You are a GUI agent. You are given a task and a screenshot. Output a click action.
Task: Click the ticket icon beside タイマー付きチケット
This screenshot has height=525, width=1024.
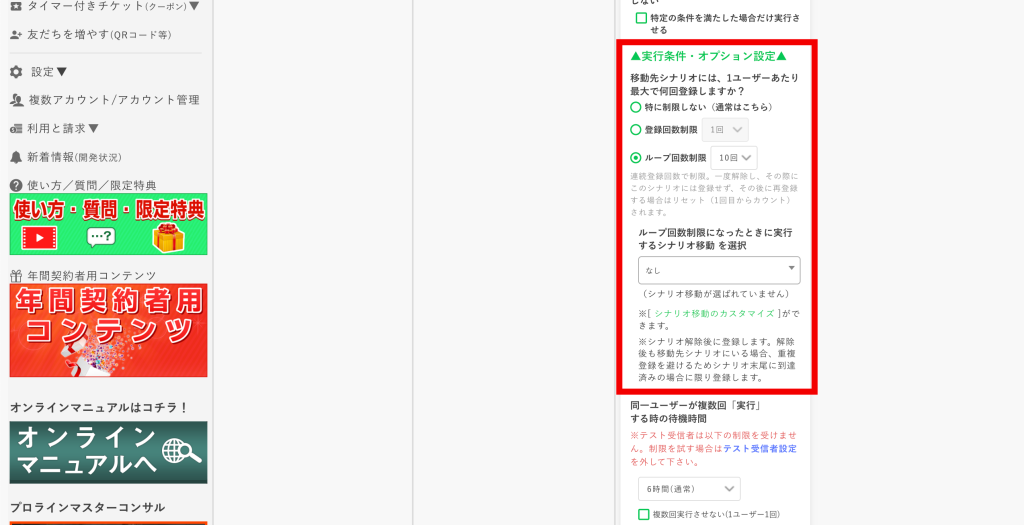tap(16, 7)
